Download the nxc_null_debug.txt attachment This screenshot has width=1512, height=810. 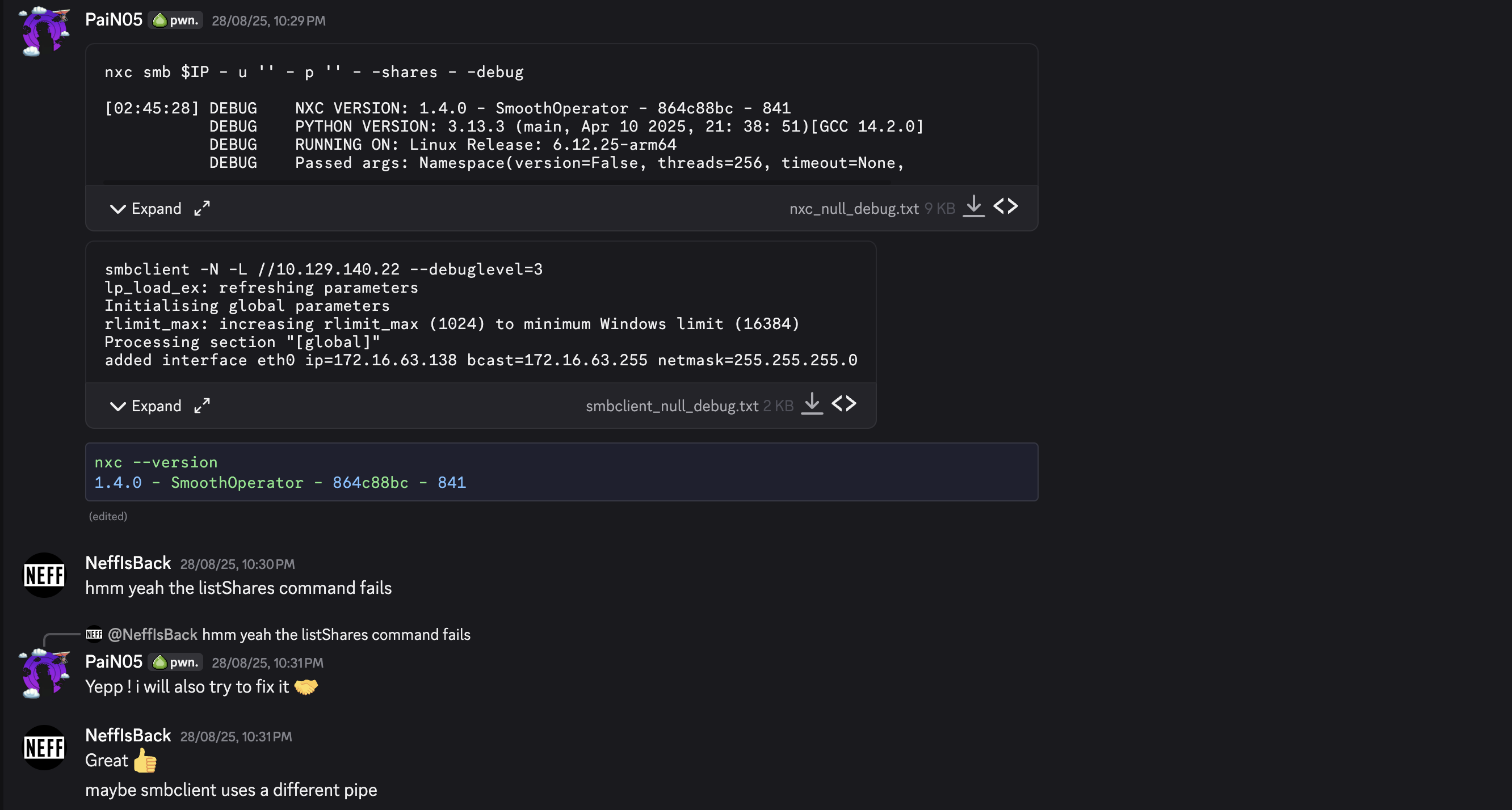tap(973, 206)
